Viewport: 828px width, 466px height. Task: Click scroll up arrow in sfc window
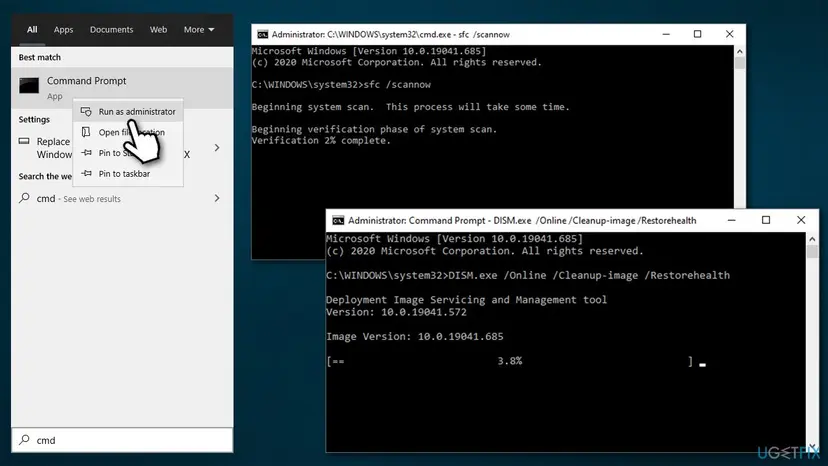tap(740, 51)
